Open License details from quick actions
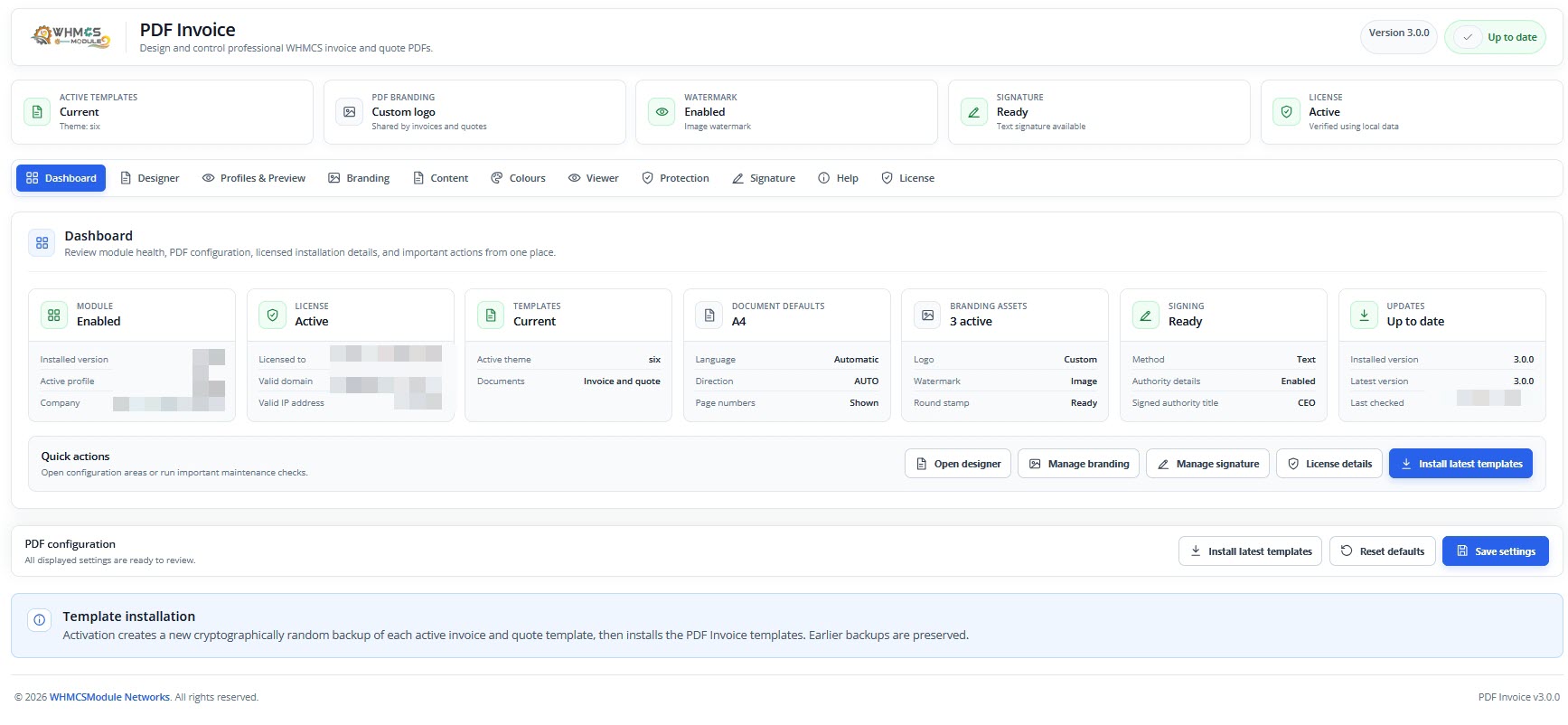1568x725 pixels. [1329, 464]
